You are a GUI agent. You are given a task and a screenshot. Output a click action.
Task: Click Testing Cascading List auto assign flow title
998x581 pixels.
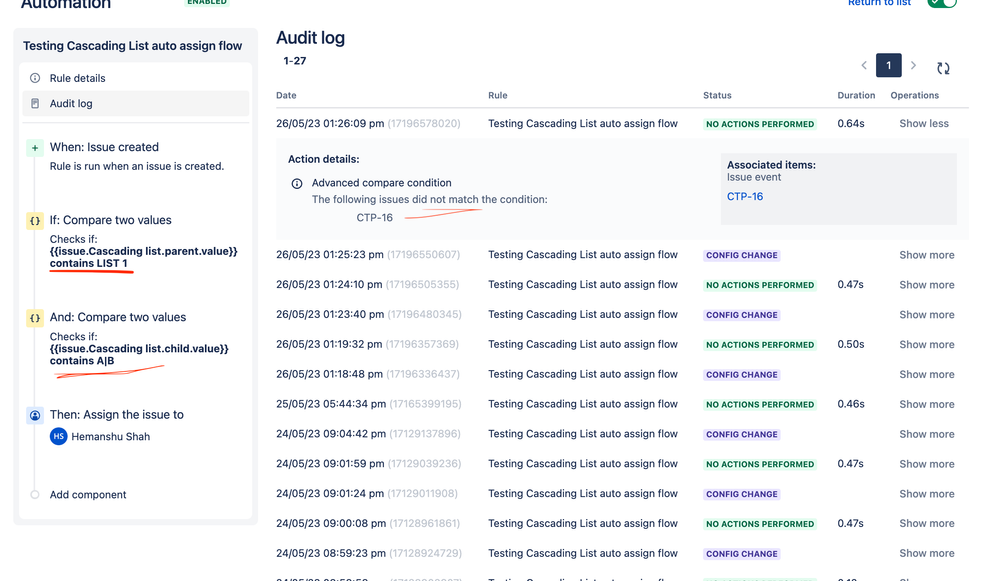coord(132,46)
